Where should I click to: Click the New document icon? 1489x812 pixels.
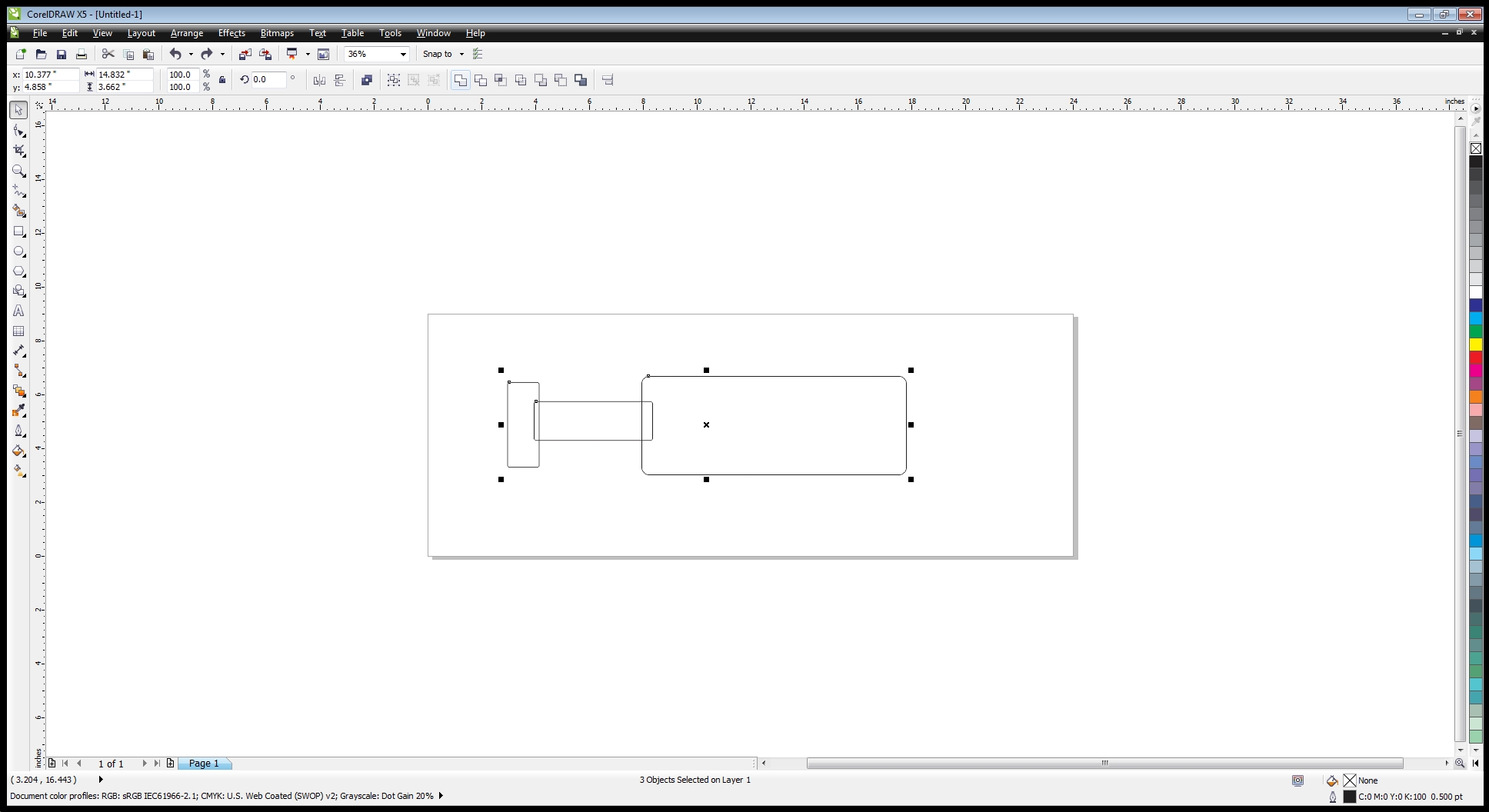tap(21, 54)
